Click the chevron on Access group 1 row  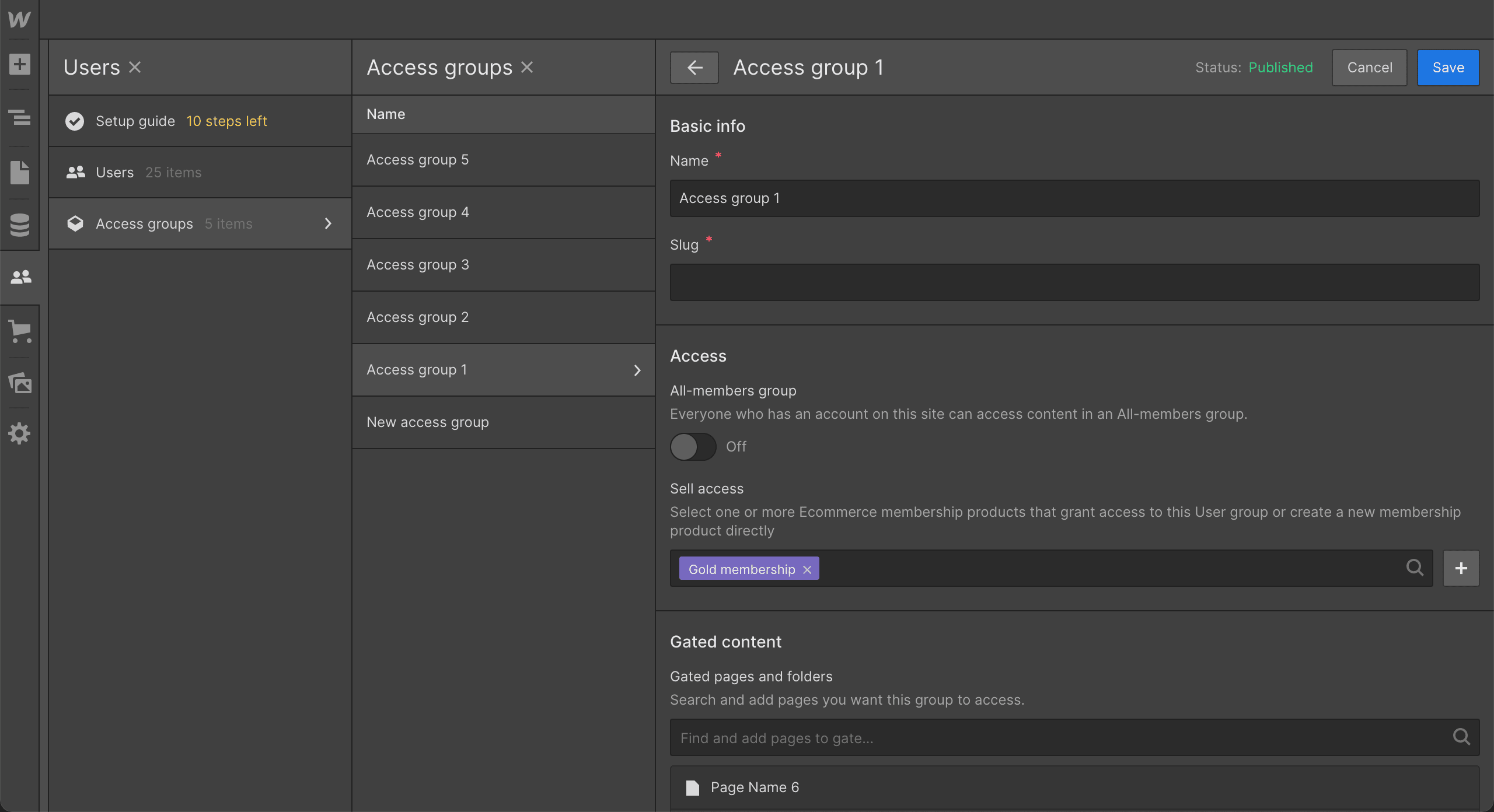tap(637, 370)
